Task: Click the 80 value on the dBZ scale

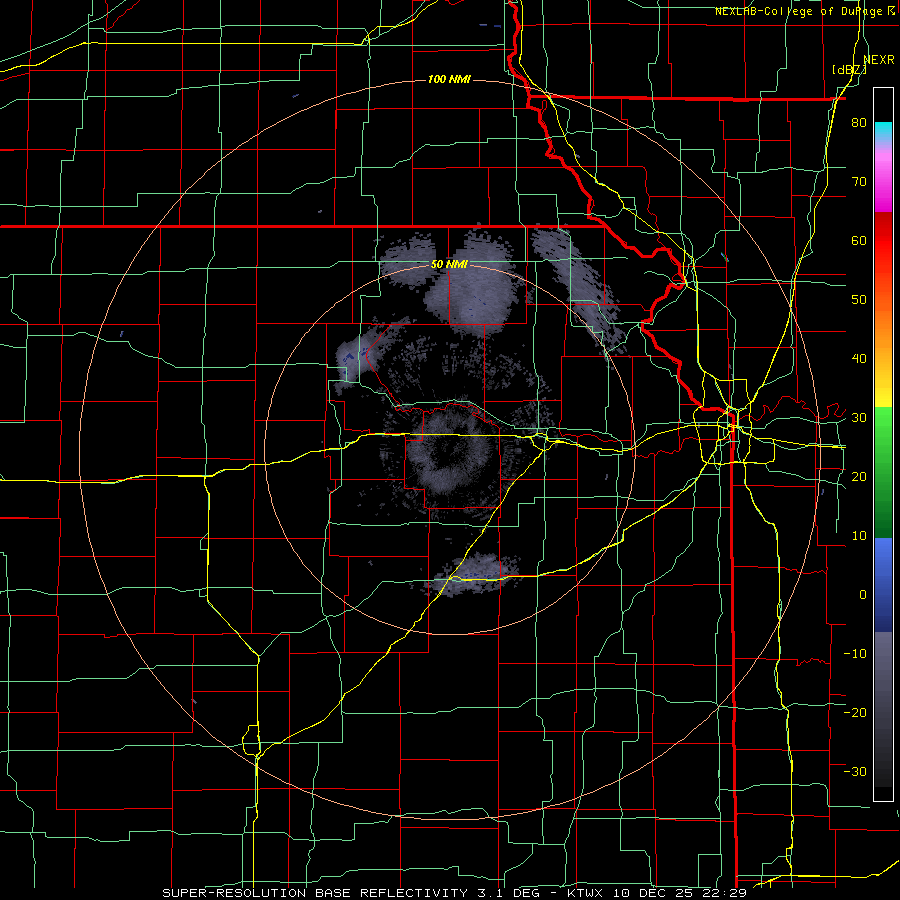Action: coord(859,123)
